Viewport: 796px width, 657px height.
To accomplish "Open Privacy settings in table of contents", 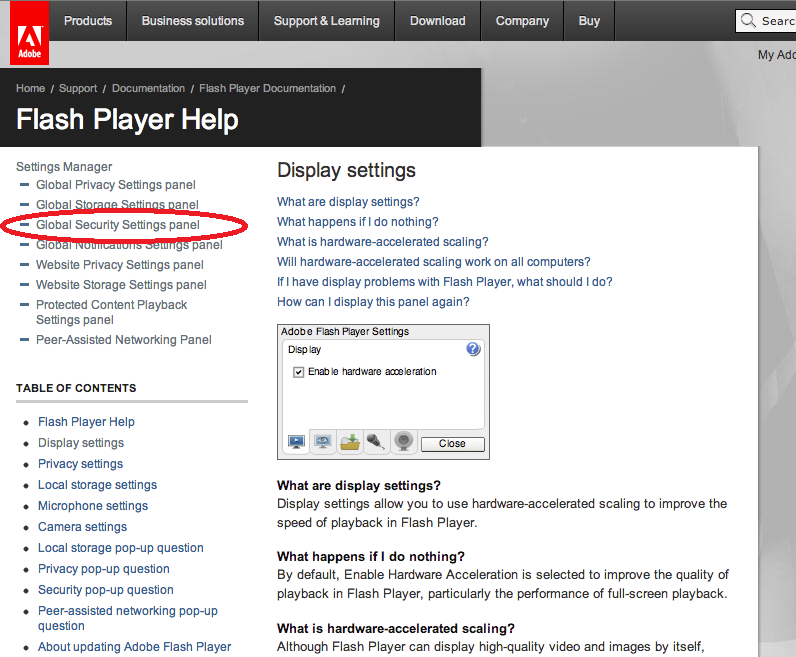I will (x=80, y=464).
